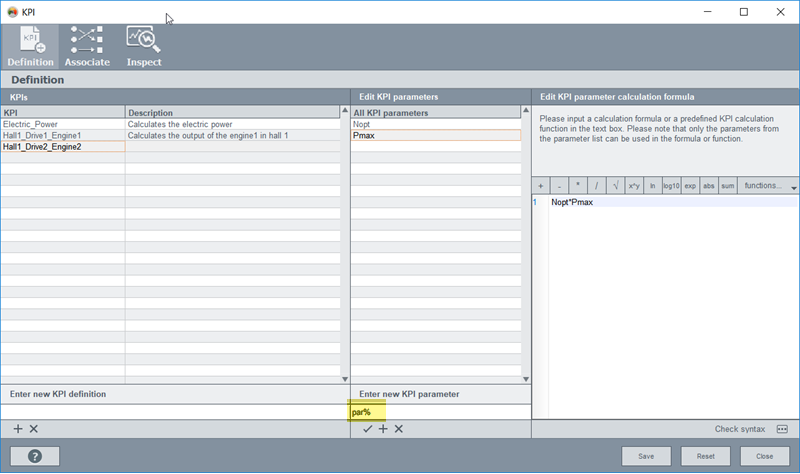Insert the log10 function
This screenshot has height=474, width=800.
671,186
